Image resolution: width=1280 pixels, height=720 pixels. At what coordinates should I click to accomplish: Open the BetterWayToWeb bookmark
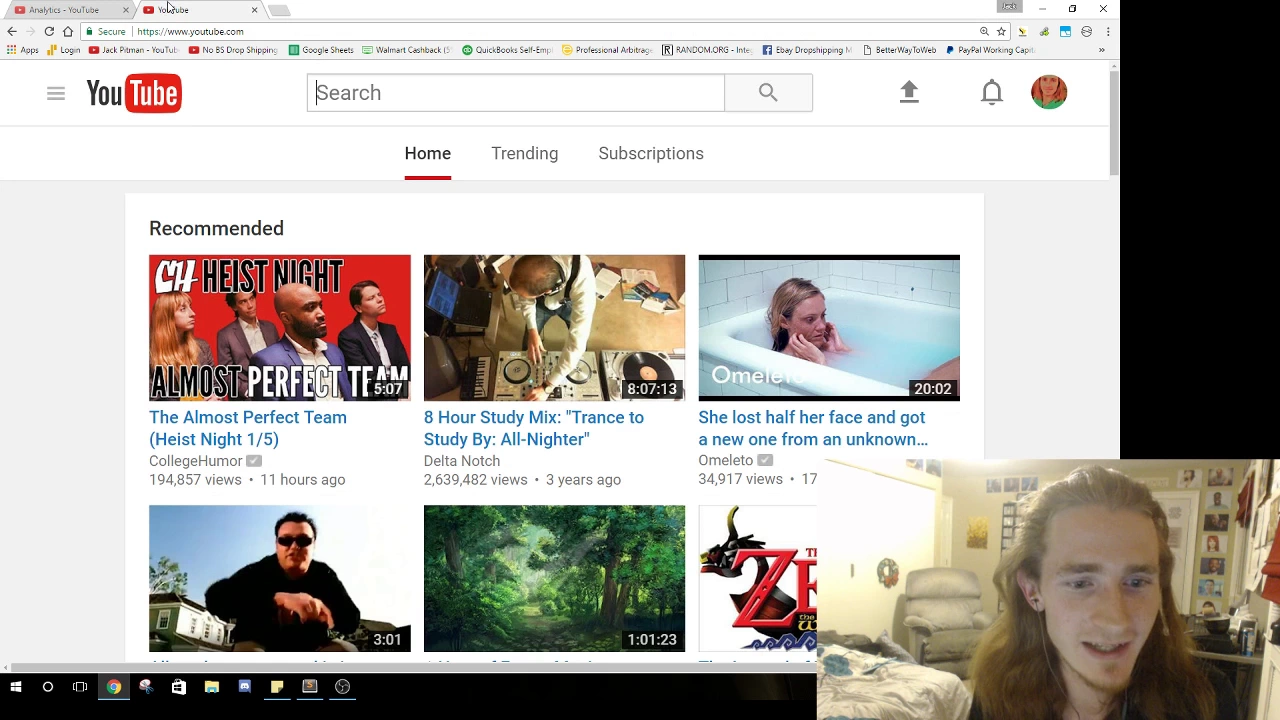click(x=900, y=50)
